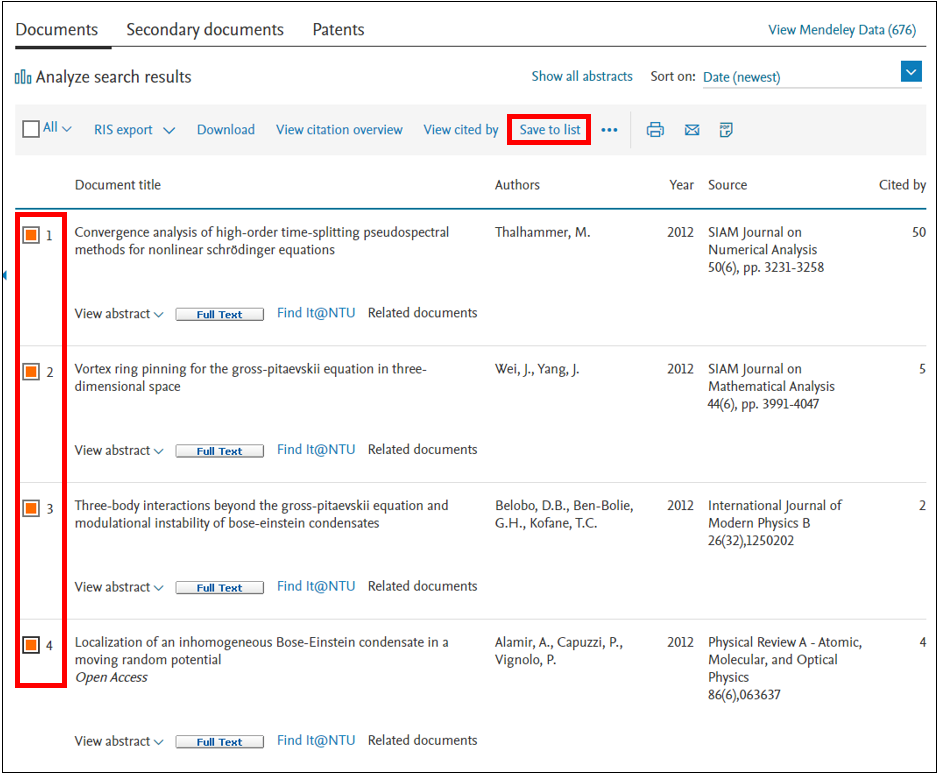Open the Three-body interactions paper title

261,514
